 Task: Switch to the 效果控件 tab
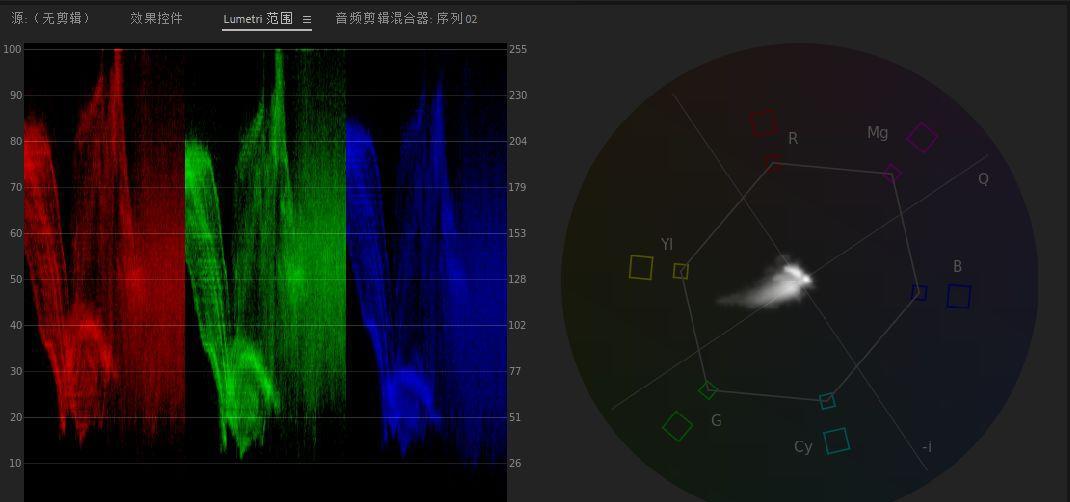point(156,18)
